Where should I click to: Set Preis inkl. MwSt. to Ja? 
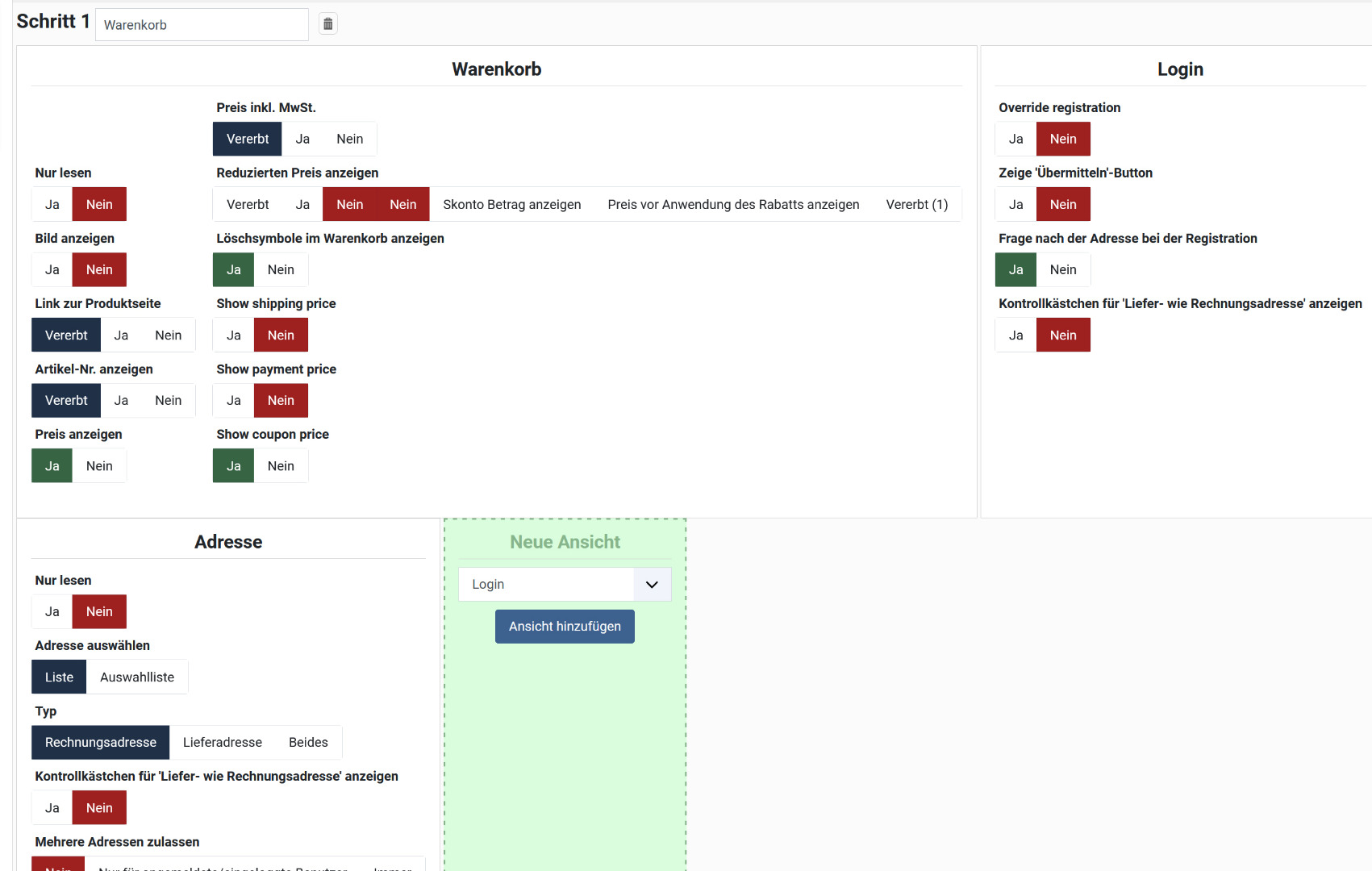tap(302, 140)
